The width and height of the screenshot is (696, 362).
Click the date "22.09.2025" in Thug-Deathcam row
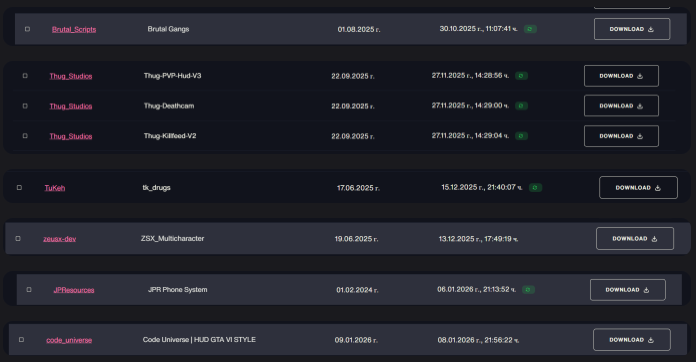(x=353, y=106)
